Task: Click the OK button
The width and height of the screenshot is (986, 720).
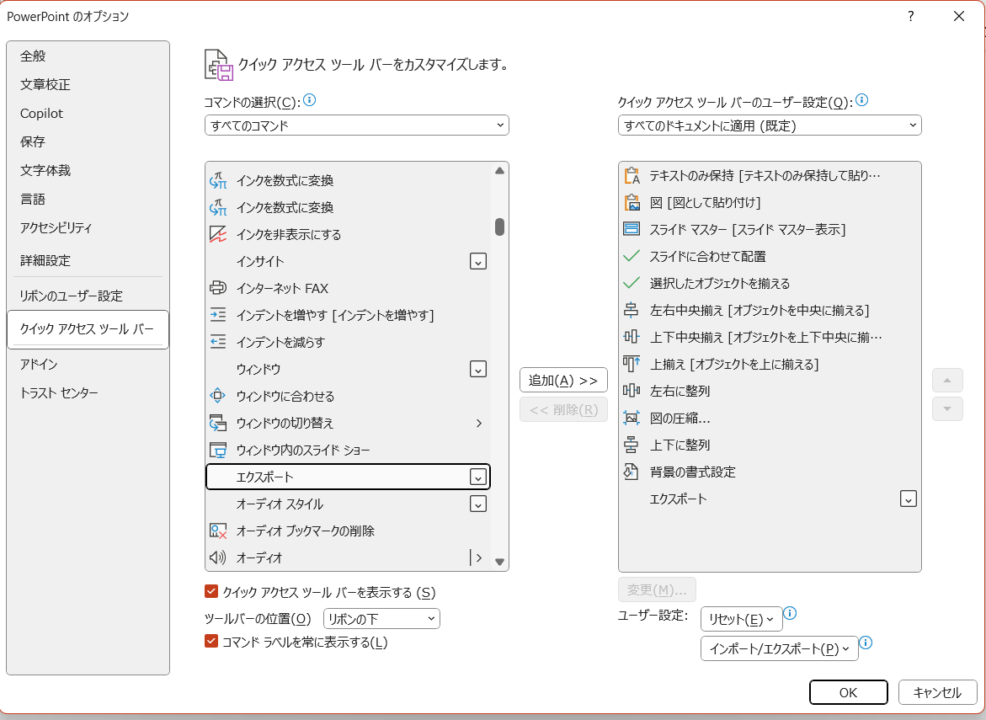Action: tap(848, 692)
